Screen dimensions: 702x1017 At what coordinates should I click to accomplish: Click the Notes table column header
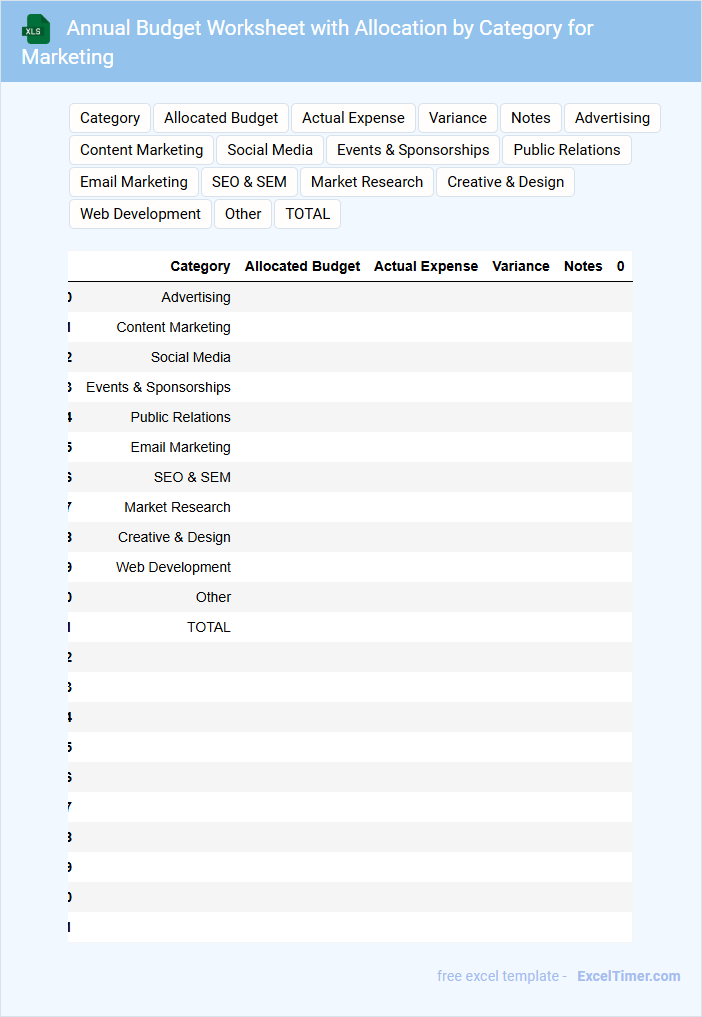[x=583, y=267]
